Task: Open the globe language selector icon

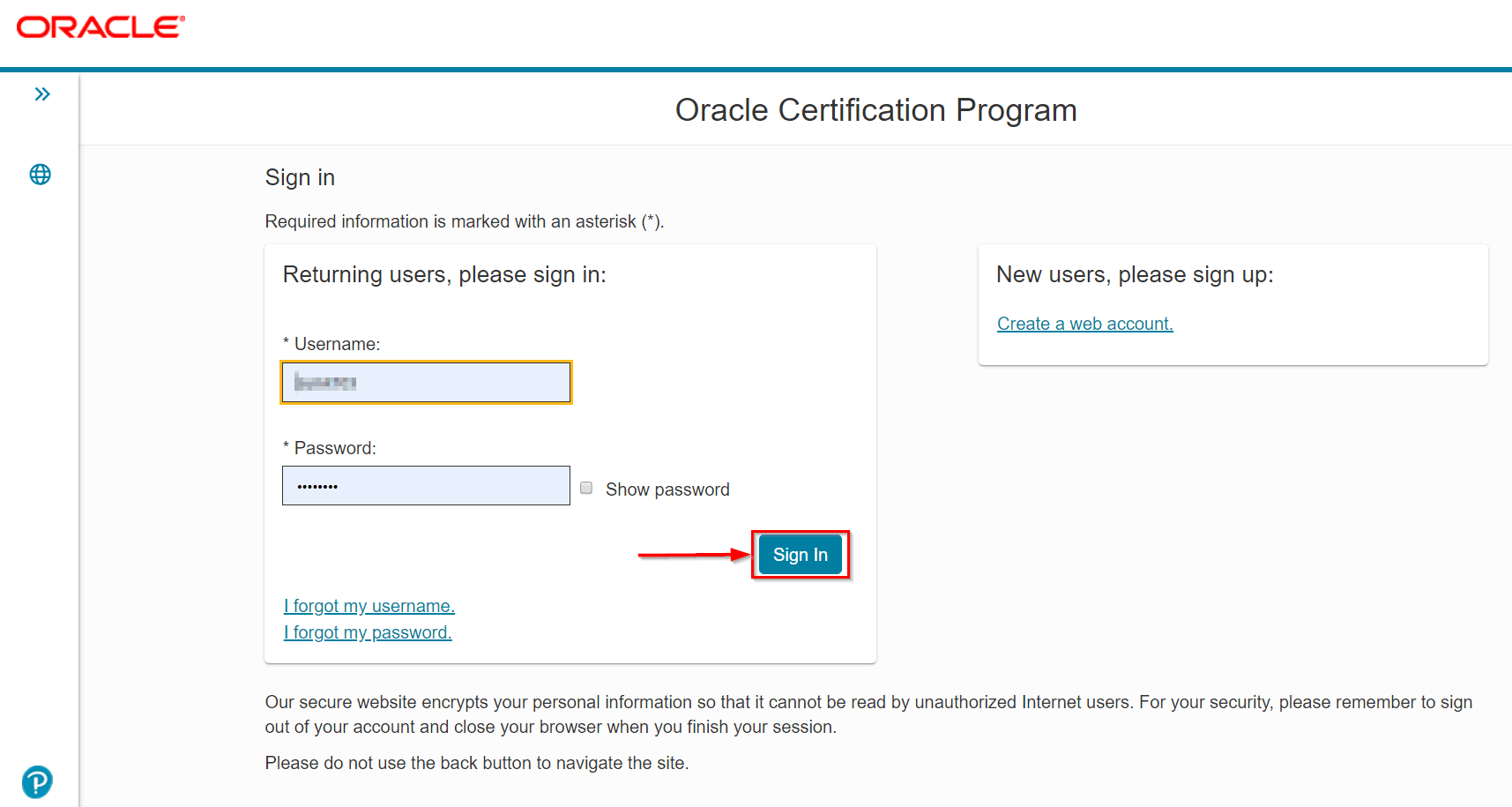Action: pos(41,175)
